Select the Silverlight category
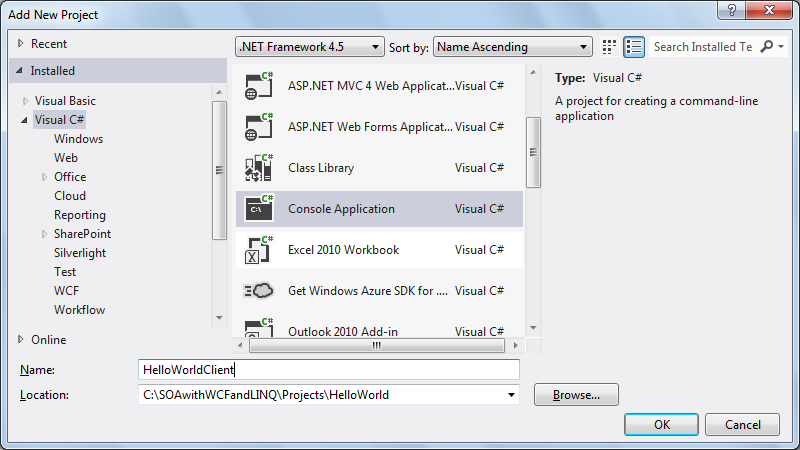The height and width of the screenshot is (450, 800). pos(80,253)
